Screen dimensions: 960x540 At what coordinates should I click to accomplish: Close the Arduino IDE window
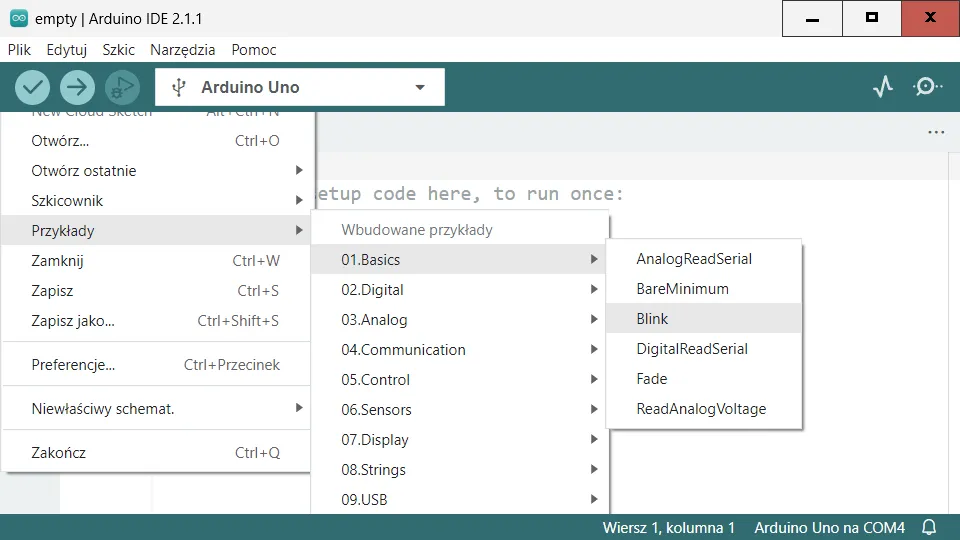931,18
